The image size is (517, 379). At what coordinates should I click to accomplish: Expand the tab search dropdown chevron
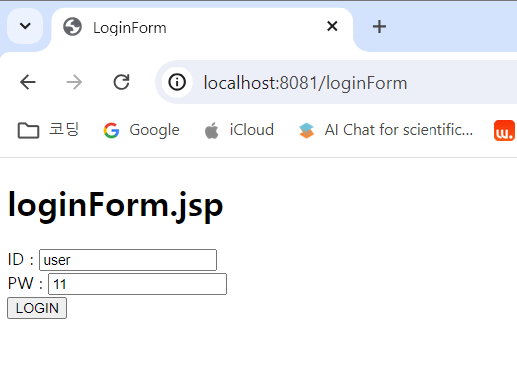click(x=25, y=26)
